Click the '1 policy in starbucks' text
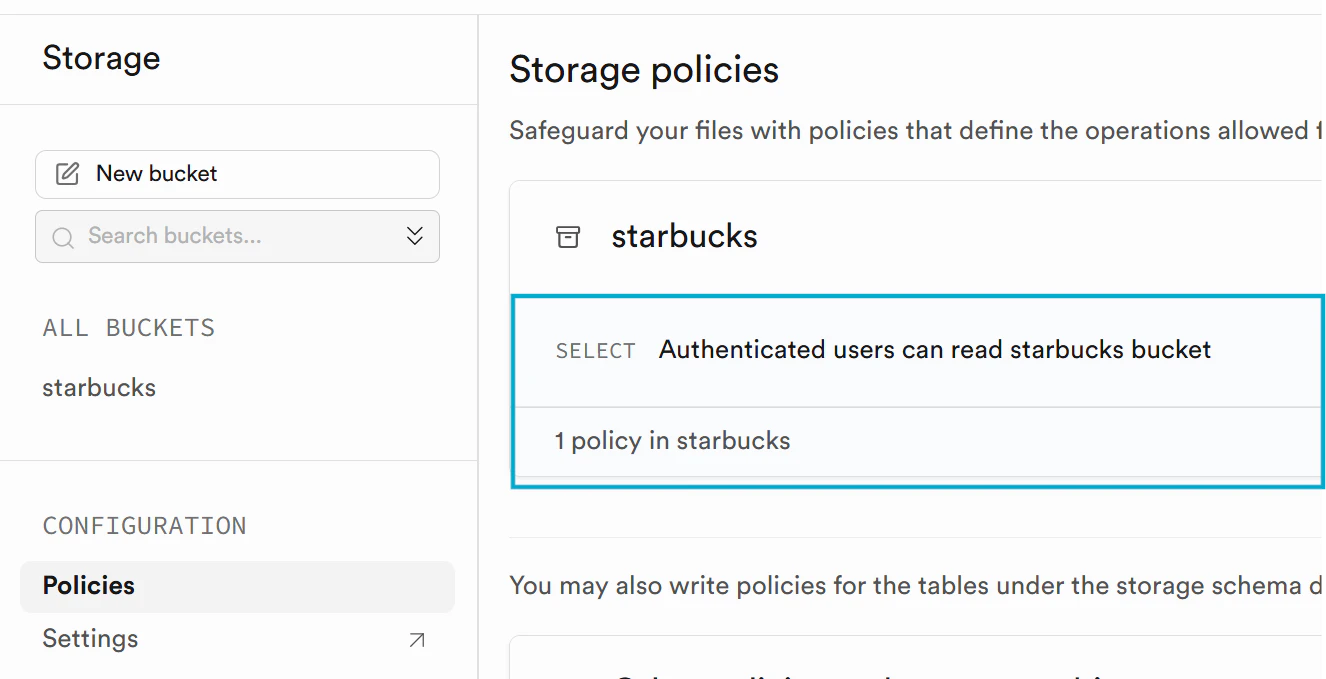Viewport: 1326px width, 679px height. coord(673,441)
